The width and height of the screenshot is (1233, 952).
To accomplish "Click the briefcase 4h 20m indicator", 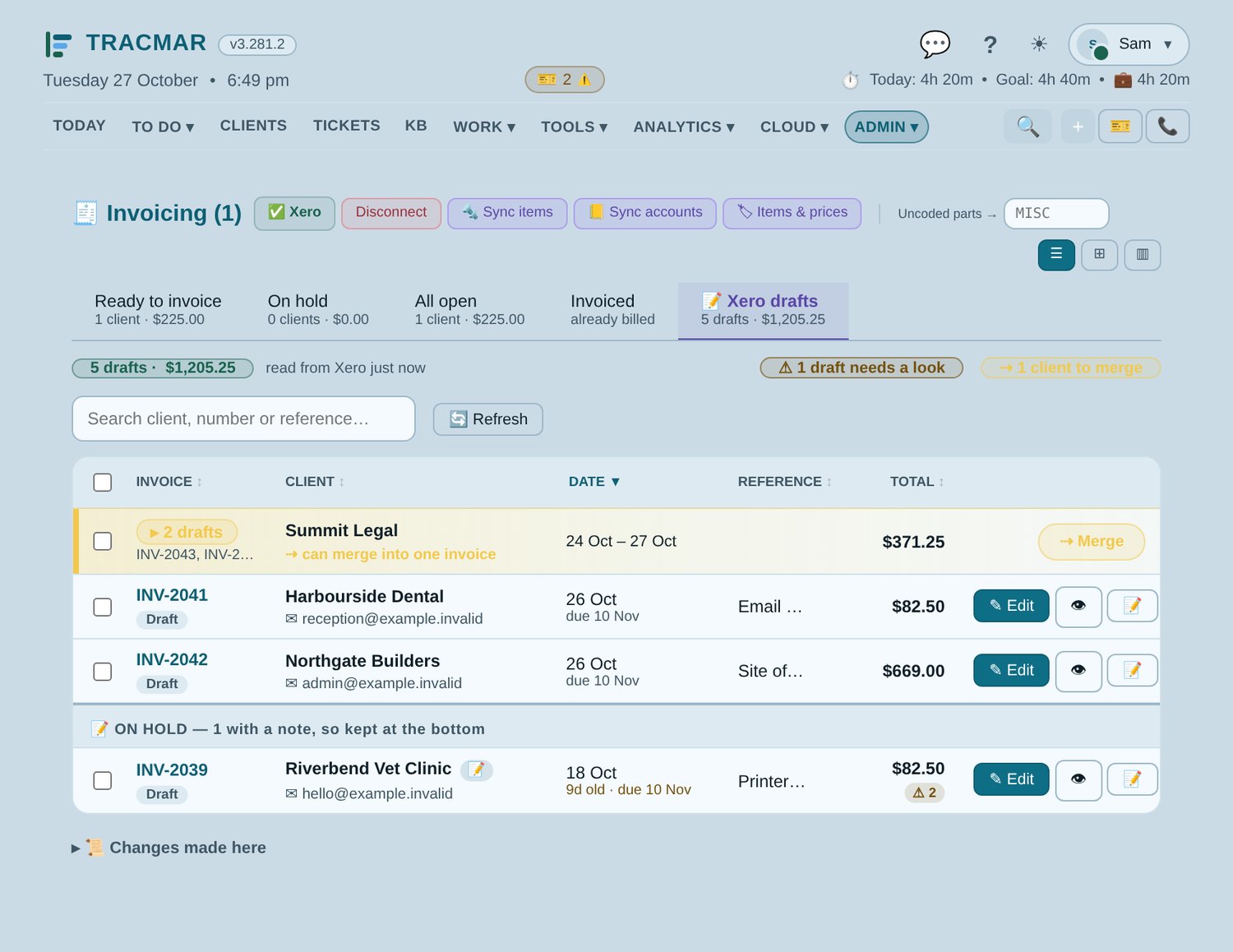I will tap(1152, 80).
